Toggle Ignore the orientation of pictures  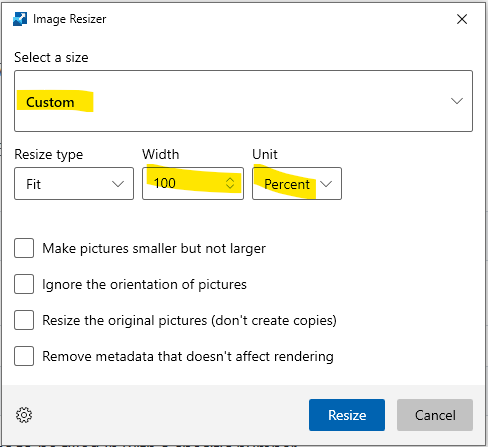24,284
